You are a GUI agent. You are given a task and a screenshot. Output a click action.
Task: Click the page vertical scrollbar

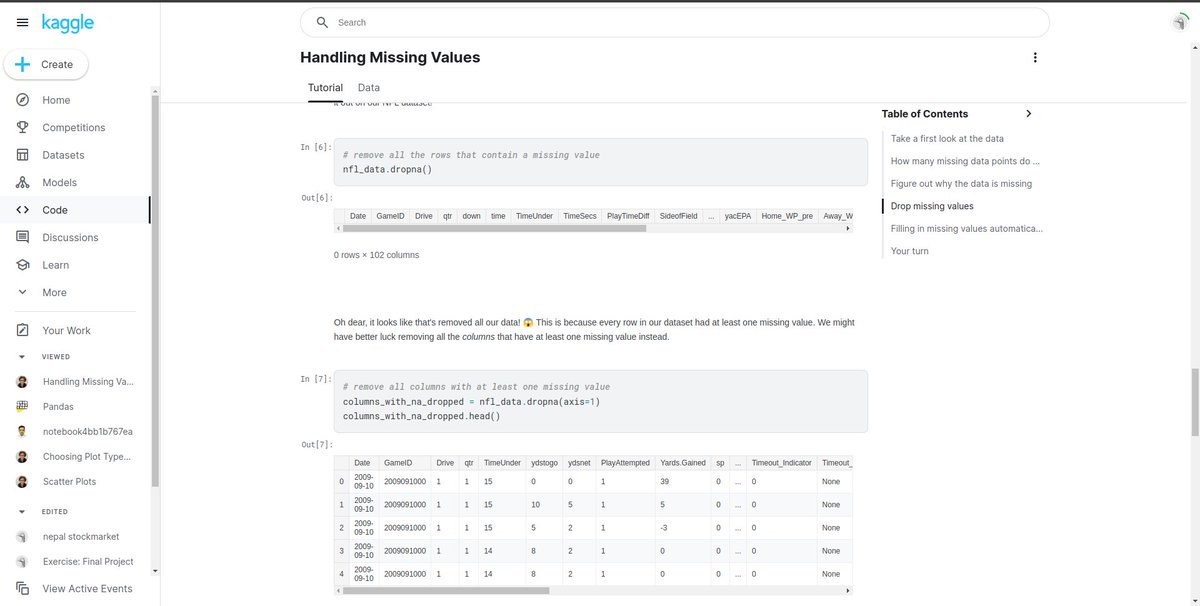[x=1194, y=402]
